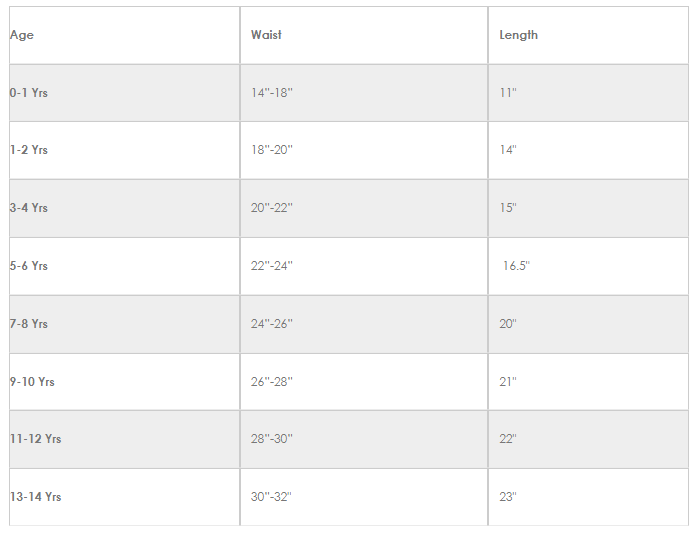Screen dimensions: 697x548
Task: Select the 7-8 Yrs age cell
Action: (x=29, y=324)
